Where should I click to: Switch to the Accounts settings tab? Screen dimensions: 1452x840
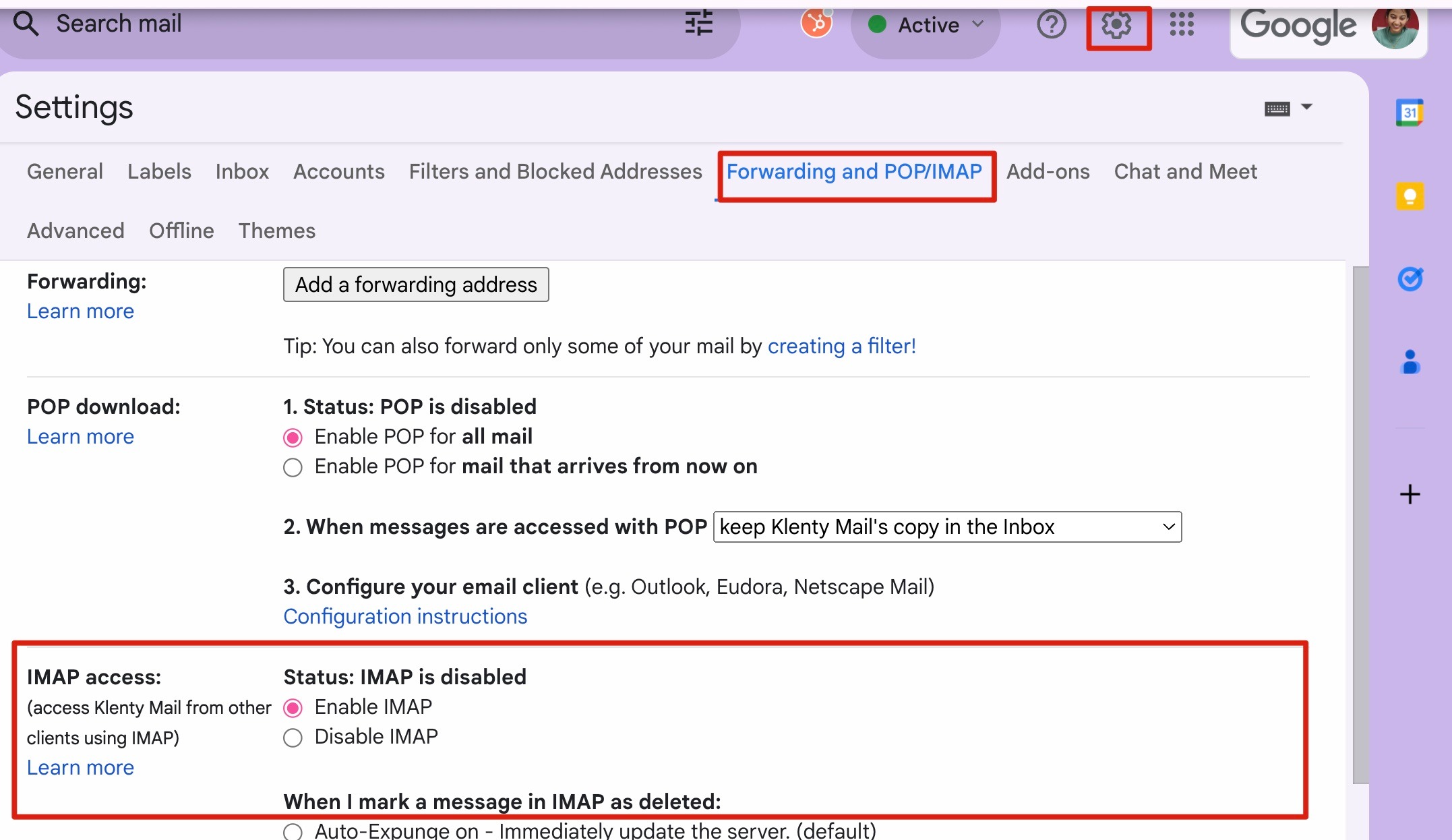338,171
